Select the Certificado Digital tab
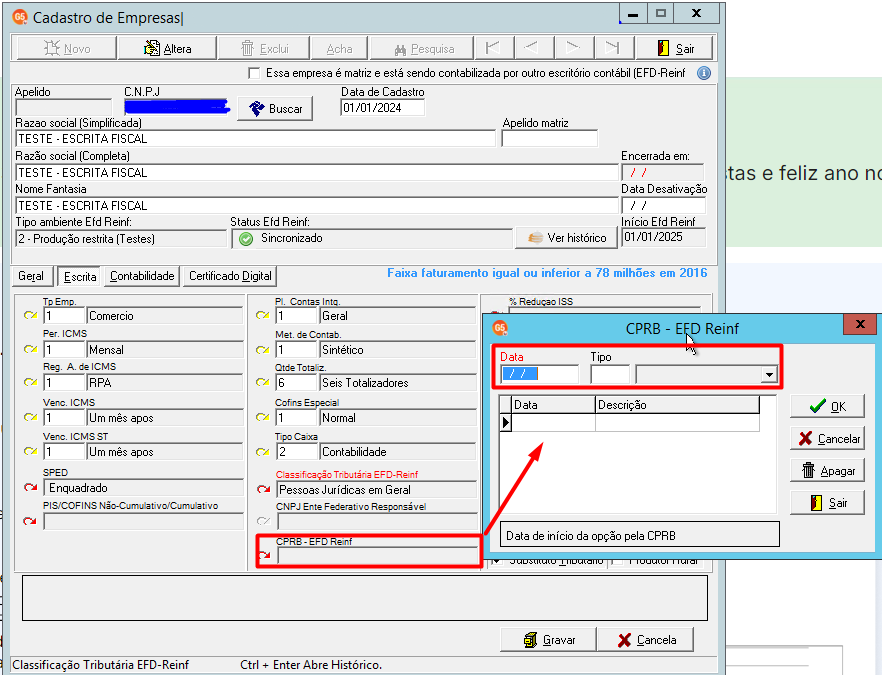 click(x=230, y=276)
